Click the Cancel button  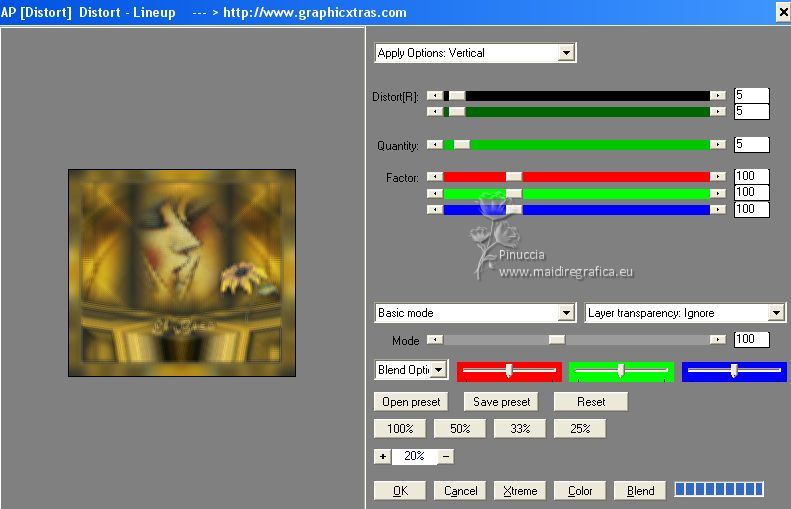coord(460,490)
